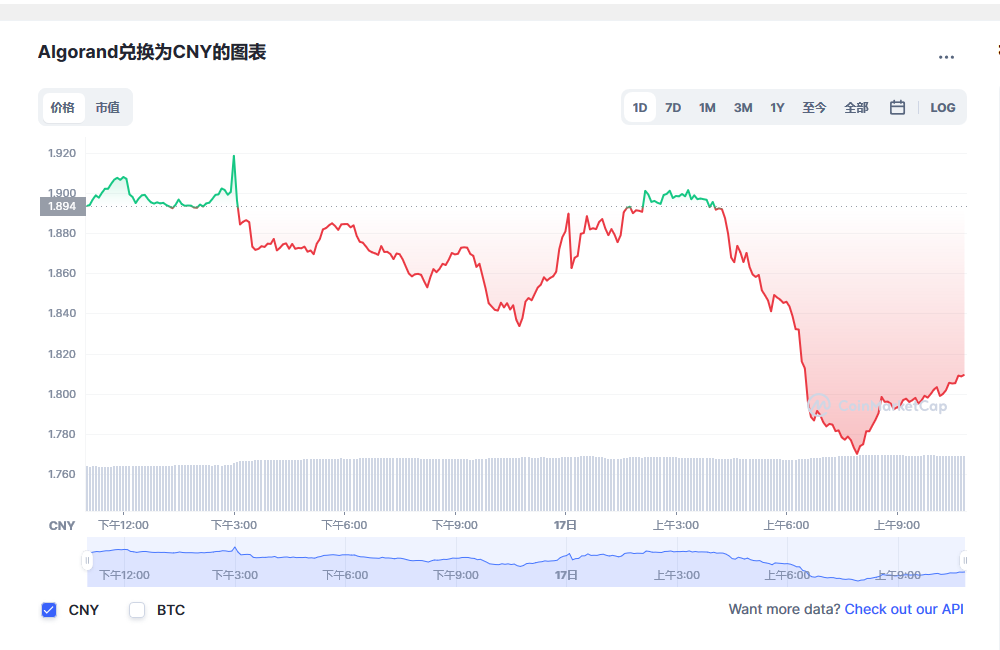
Task: Click the 1.920 y-axis price label
Action: 62,153
